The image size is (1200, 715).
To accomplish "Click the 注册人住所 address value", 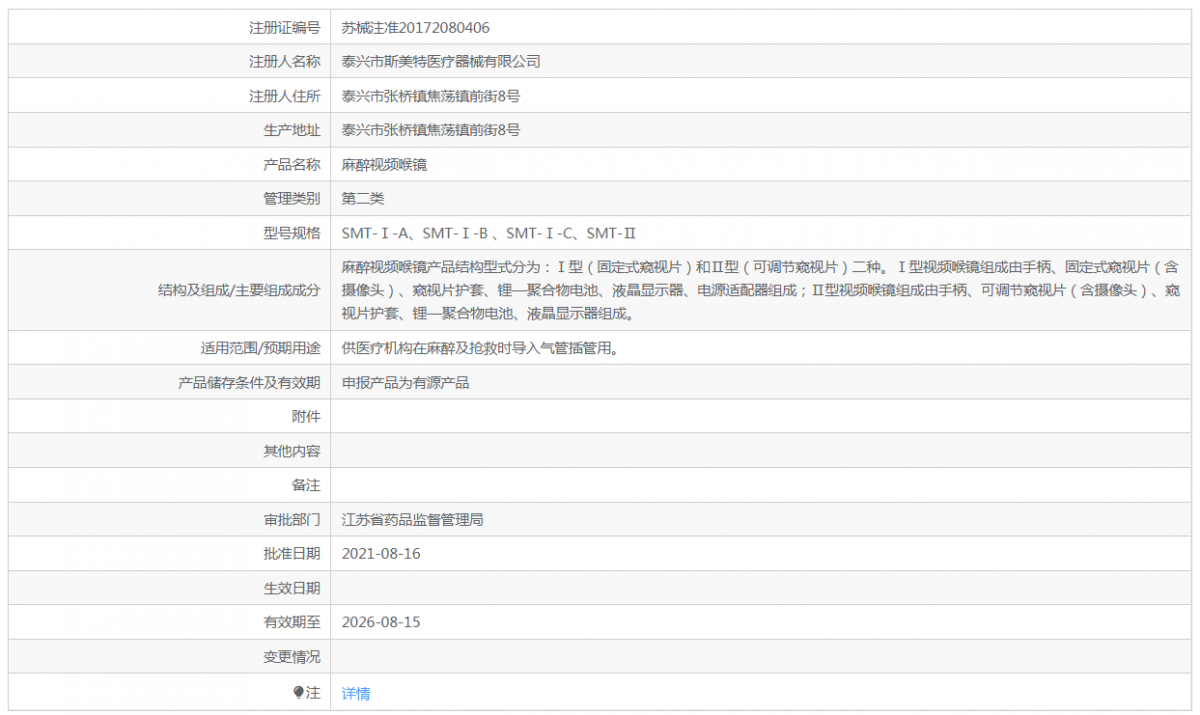I will pos(431,96).
